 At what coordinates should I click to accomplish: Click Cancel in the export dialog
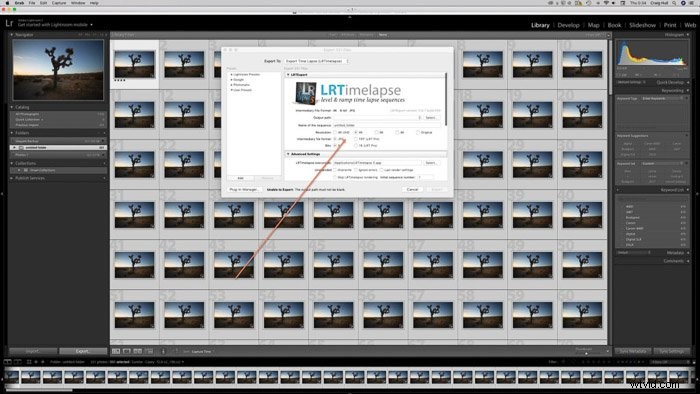[x=412, y=190]
